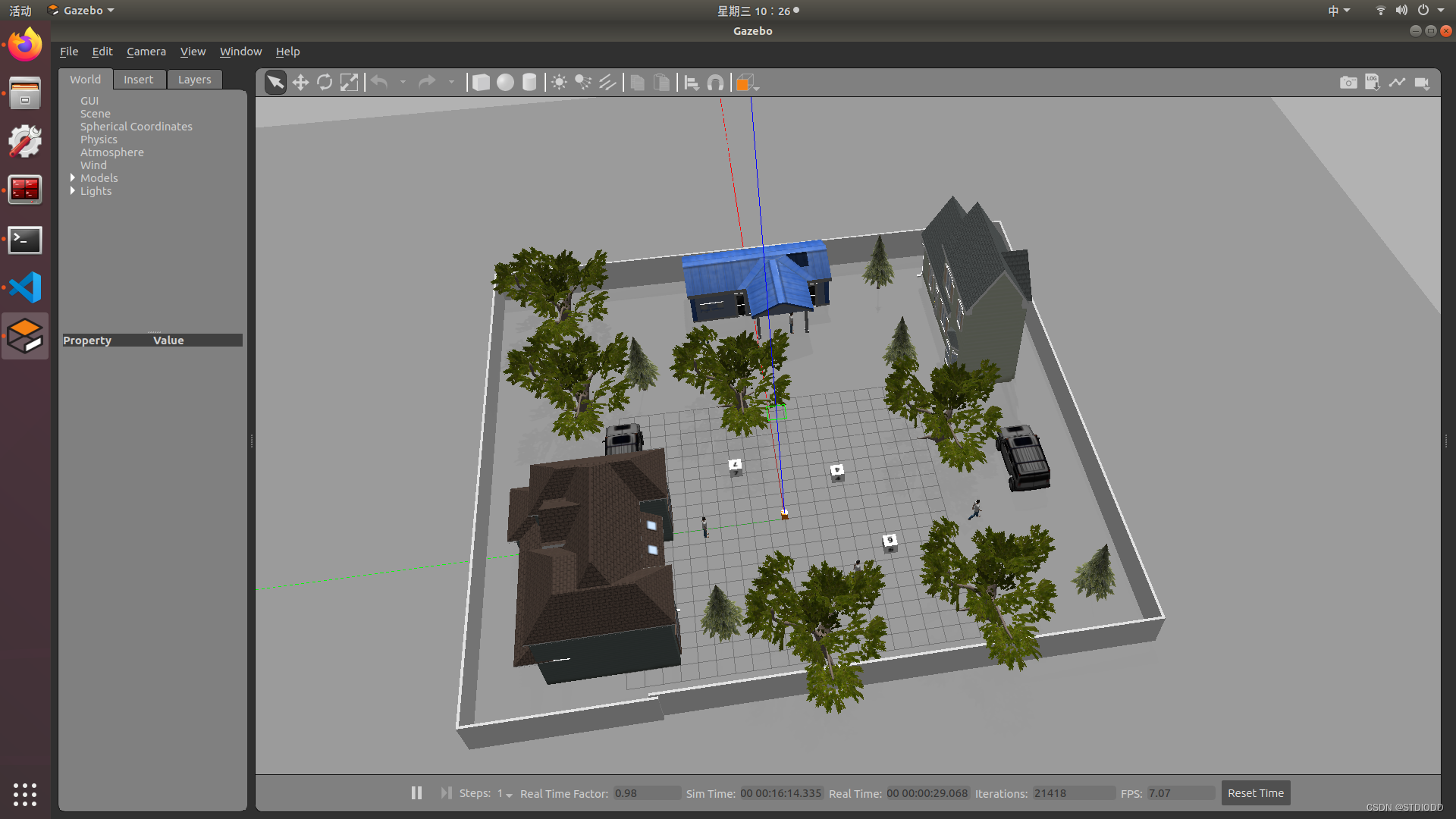Expand the Models tree item

pos(73,178)
